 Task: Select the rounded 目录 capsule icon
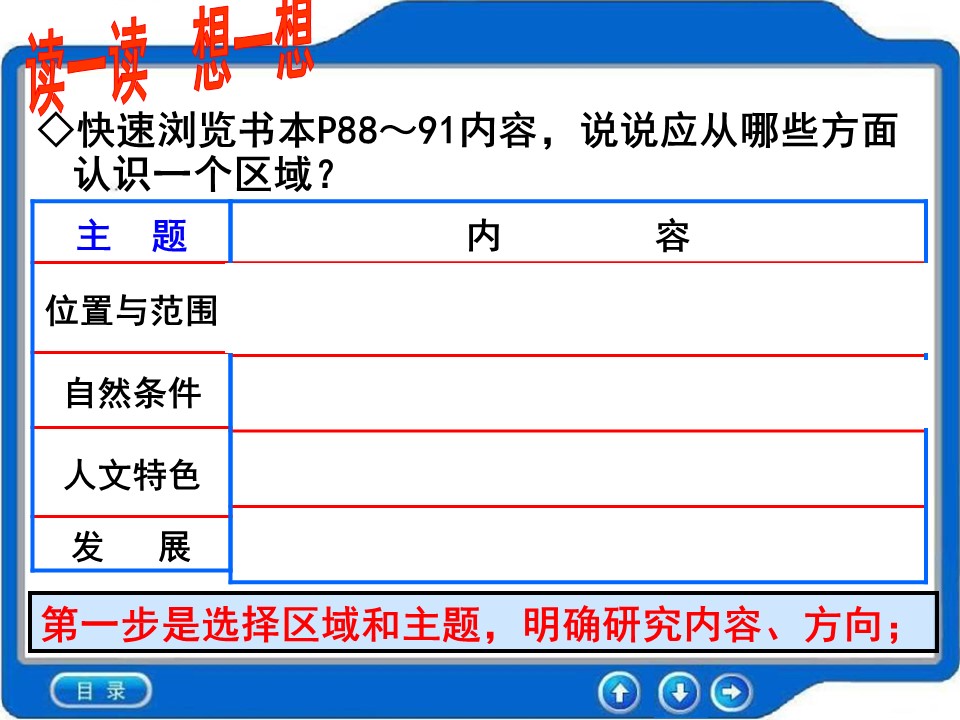(x=100, y=689)
